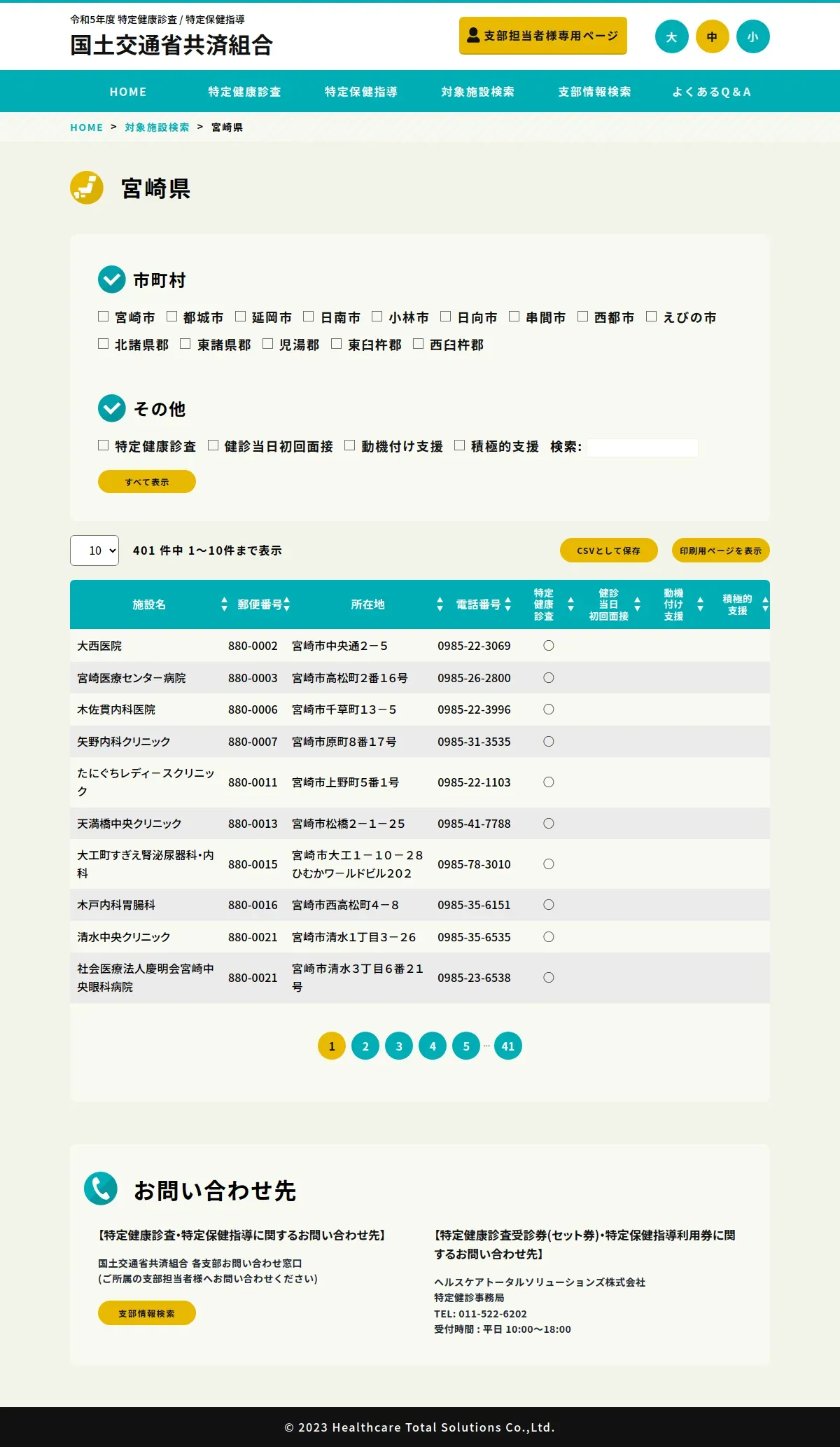Enable the 動機付け支援 filter checkbox
The image size is (840, 1447).
click(349, 445)
